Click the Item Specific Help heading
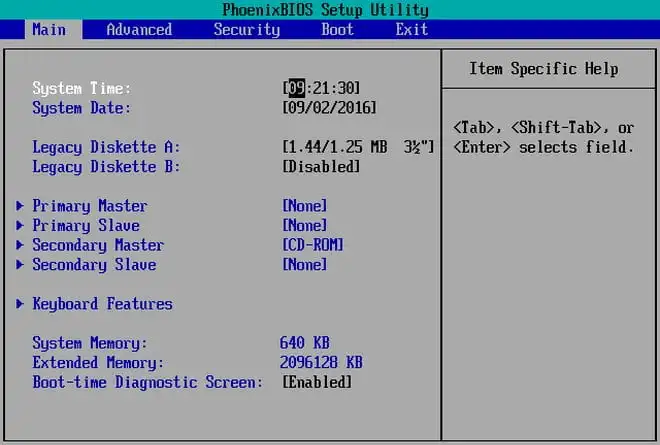Viewport: 660px width, 445px height. tap(543, 69)
